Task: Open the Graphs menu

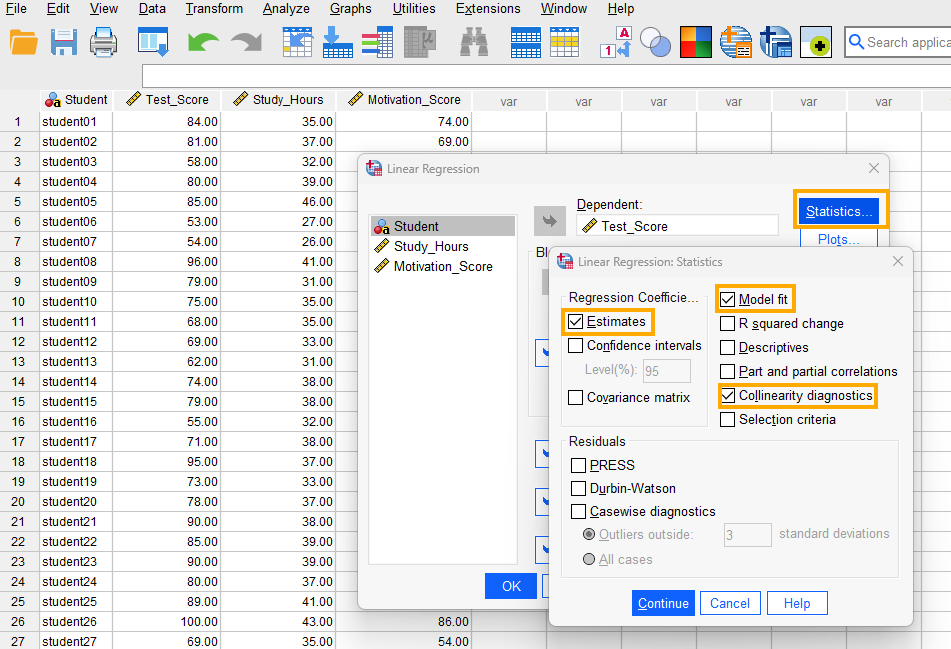Action: (x=350, y=9)
